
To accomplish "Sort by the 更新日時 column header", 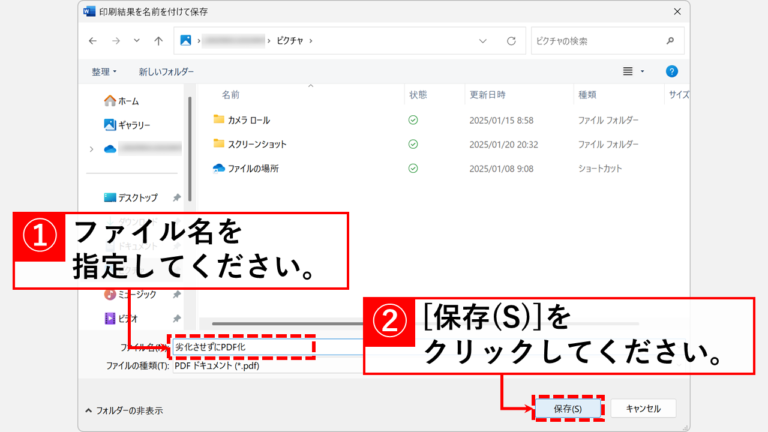I will coord(492,94).
